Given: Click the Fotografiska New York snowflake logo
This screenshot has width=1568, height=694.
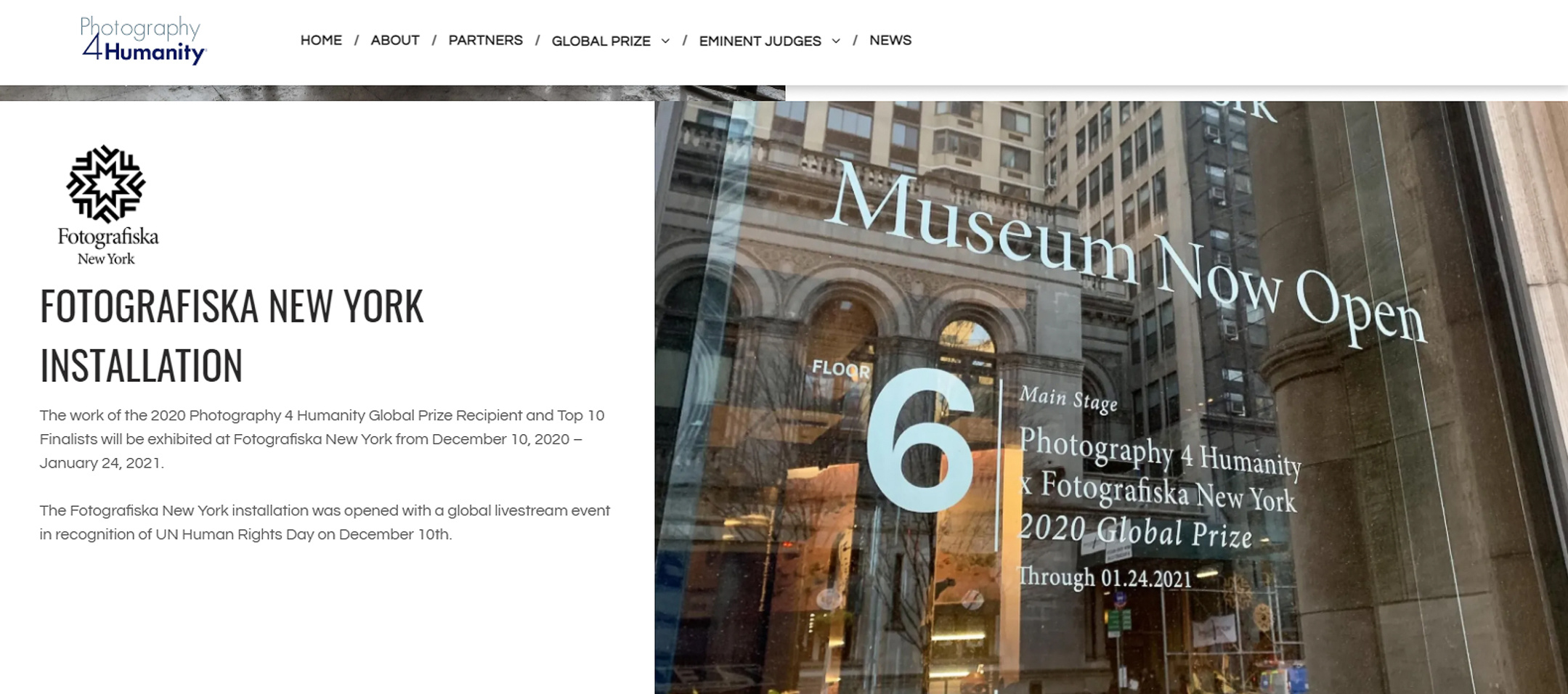Looking at the screenshot, I should tap(106, 184).
